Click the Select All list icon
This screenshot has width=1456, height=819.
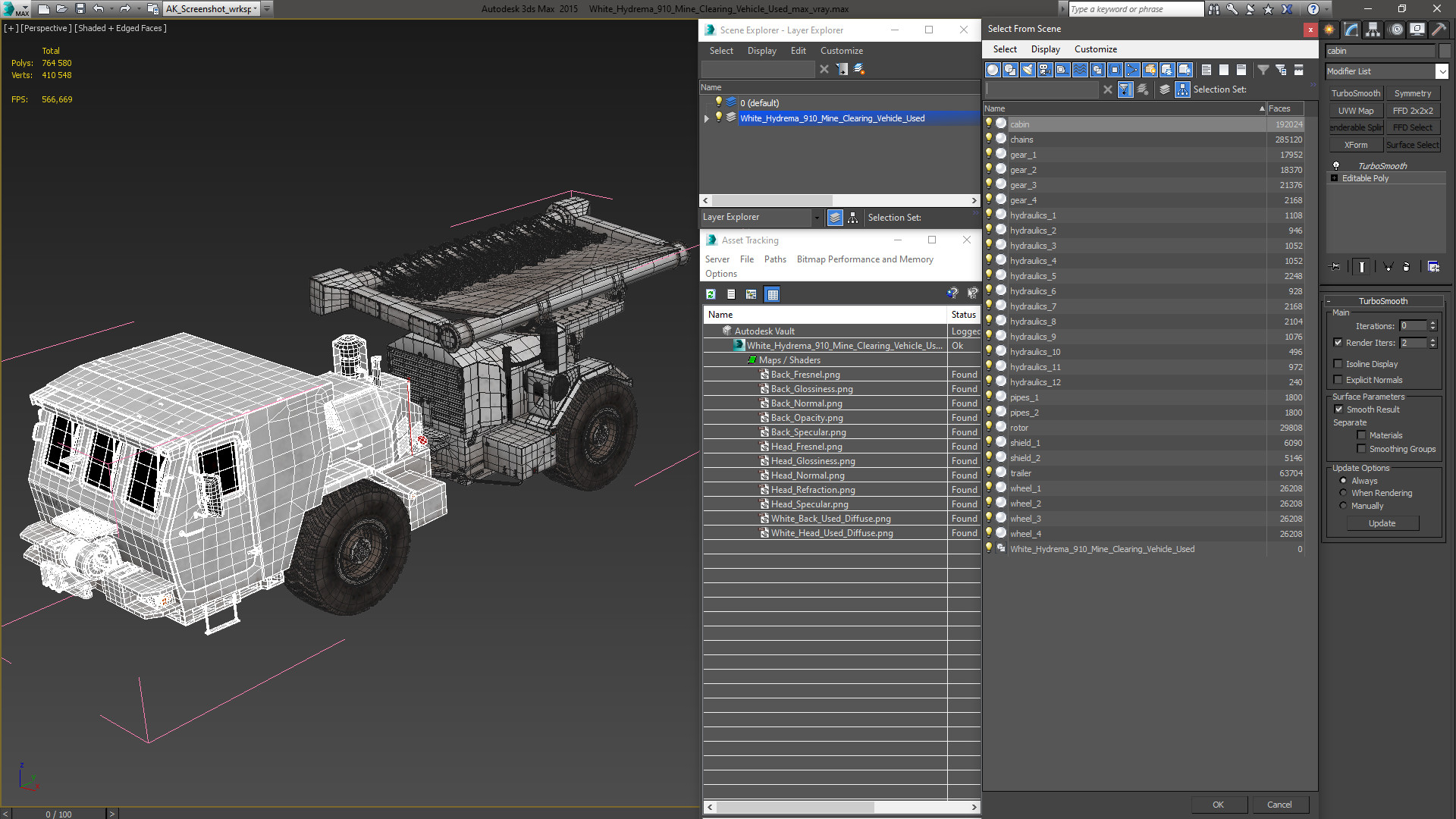click(1207, 70)
